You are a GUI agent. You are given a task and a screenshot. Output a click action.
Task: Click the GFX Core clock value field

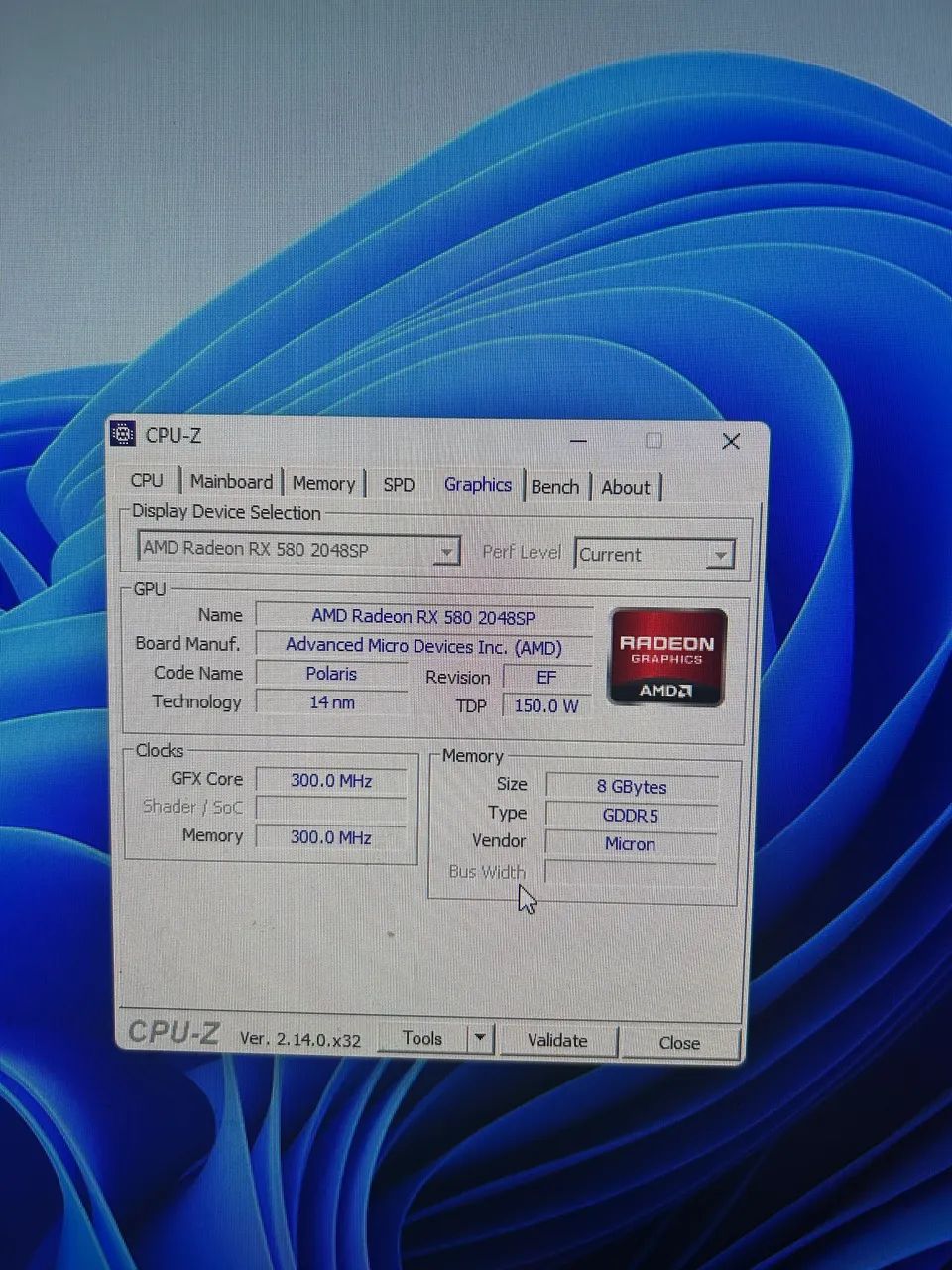pyautogui.click(x=332, y=781)
